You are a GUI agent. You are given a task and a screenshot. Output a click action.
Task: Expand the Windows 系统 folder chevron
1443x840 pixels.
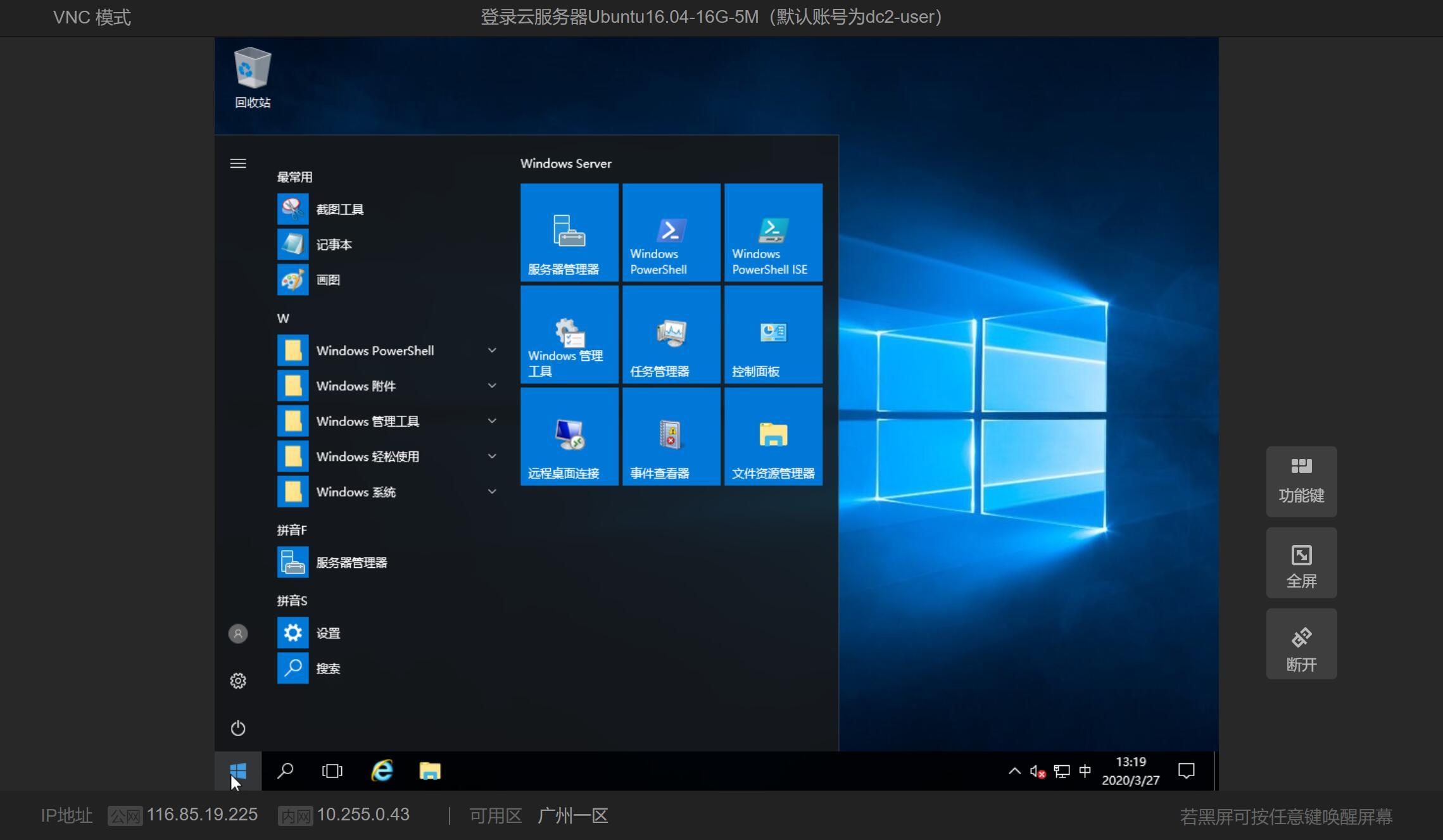(492, 492)
